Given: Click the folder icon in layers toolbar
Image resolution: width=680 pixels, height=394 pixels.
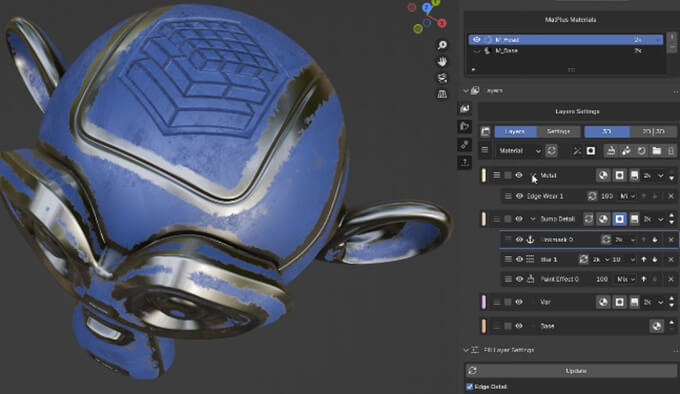Looking at the screenshot, I should pyautogui.click(x=657, y=151).
